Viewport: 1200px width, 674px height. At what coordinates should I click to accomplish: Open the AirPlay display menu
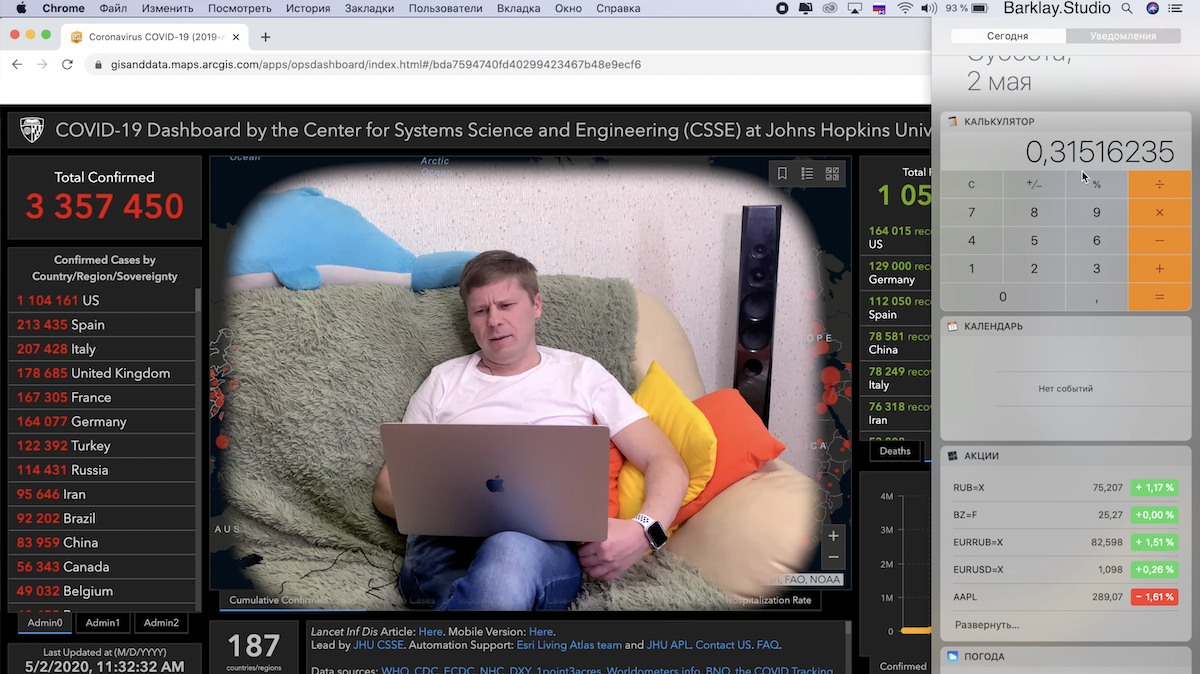[854, 8]
